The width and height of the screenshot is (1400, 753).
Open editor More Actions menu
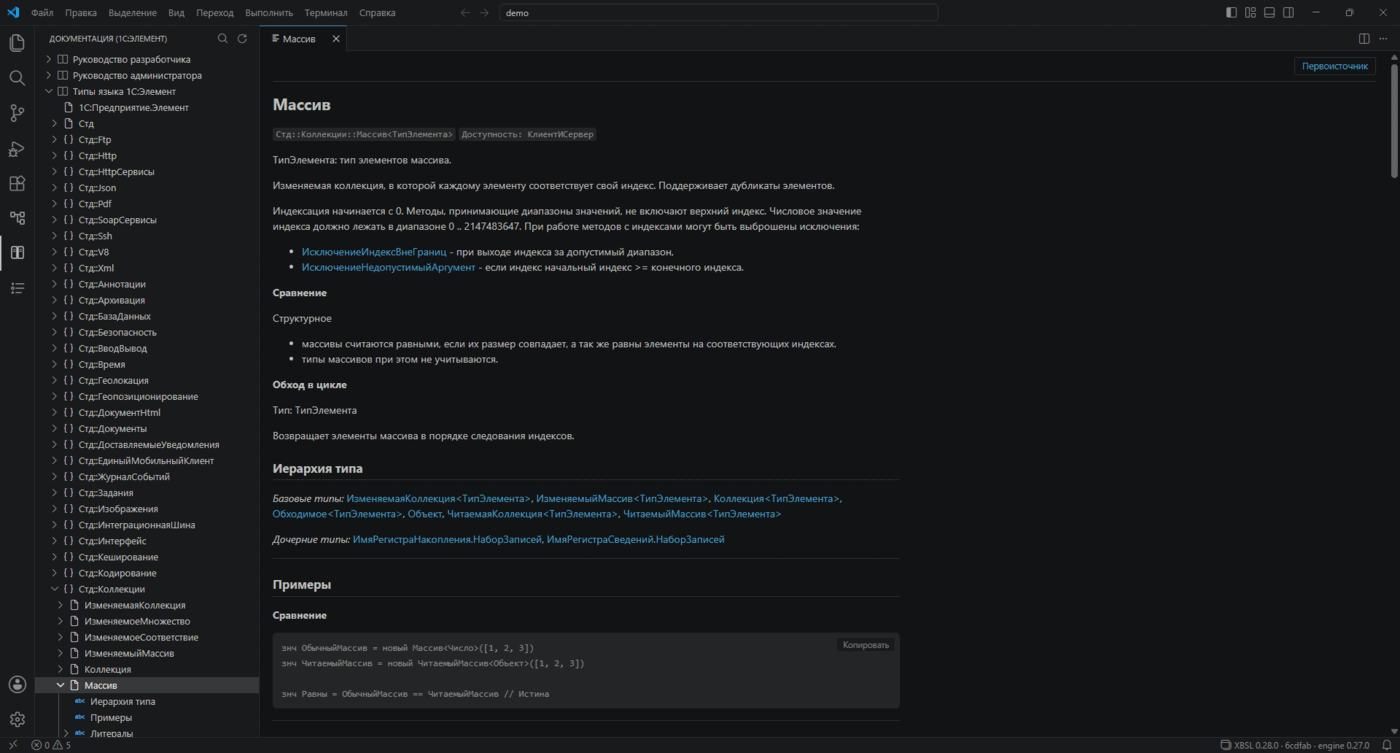[1384, 39]
